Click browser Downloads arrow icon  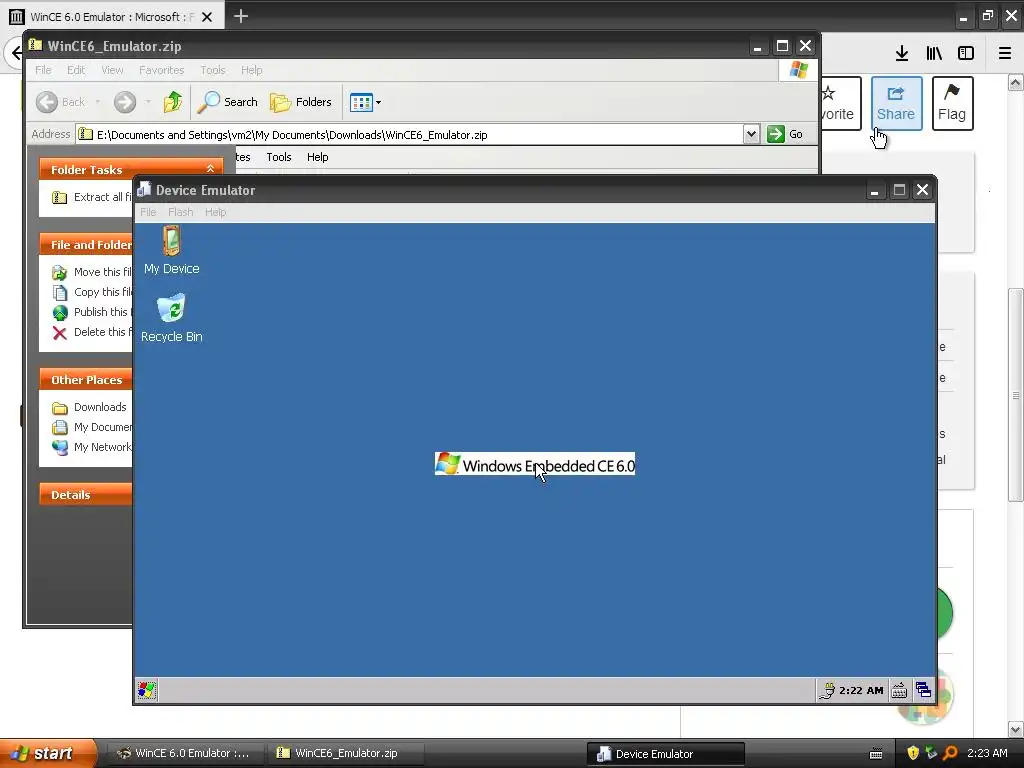coord(902,54)
